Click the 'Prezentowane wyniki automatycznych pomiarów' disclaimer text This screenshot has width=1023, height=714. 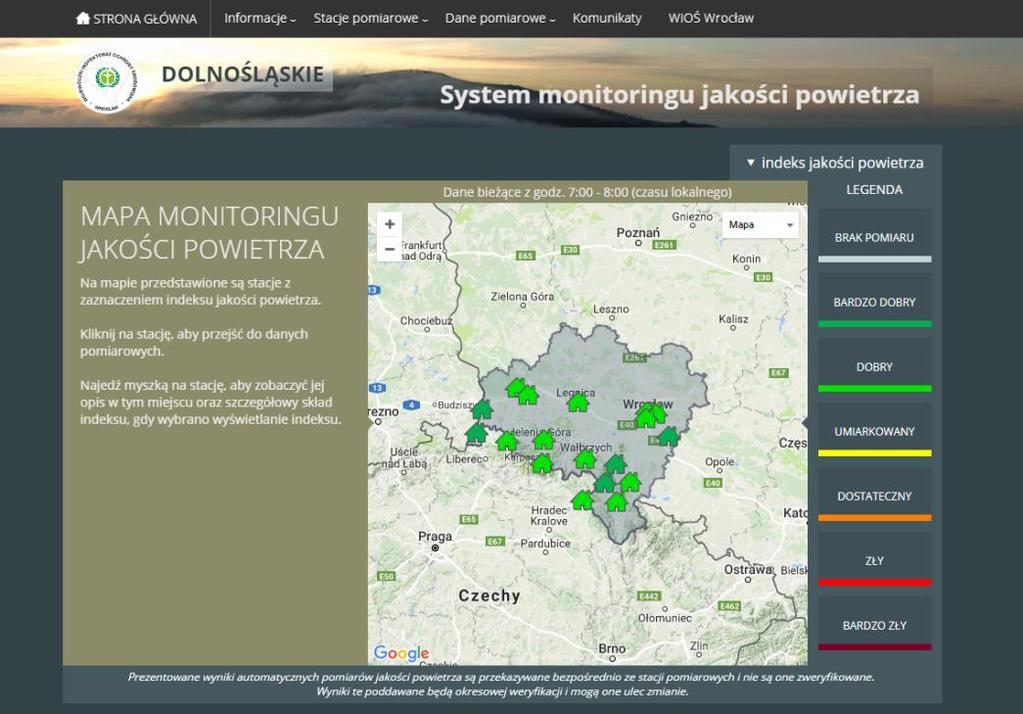click(x=502, y=684)
